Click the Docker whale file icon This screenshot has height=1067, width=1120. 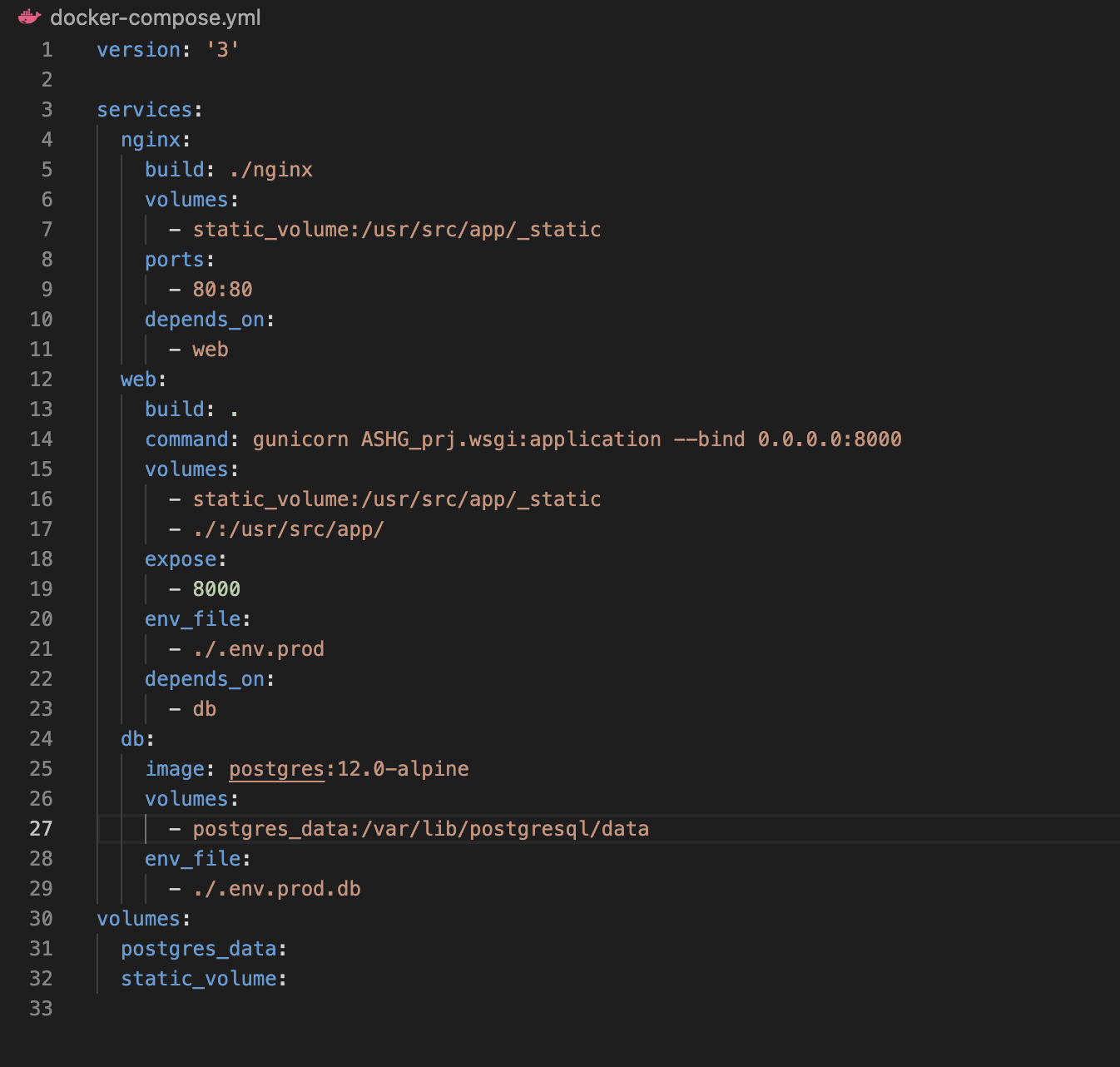29,17
